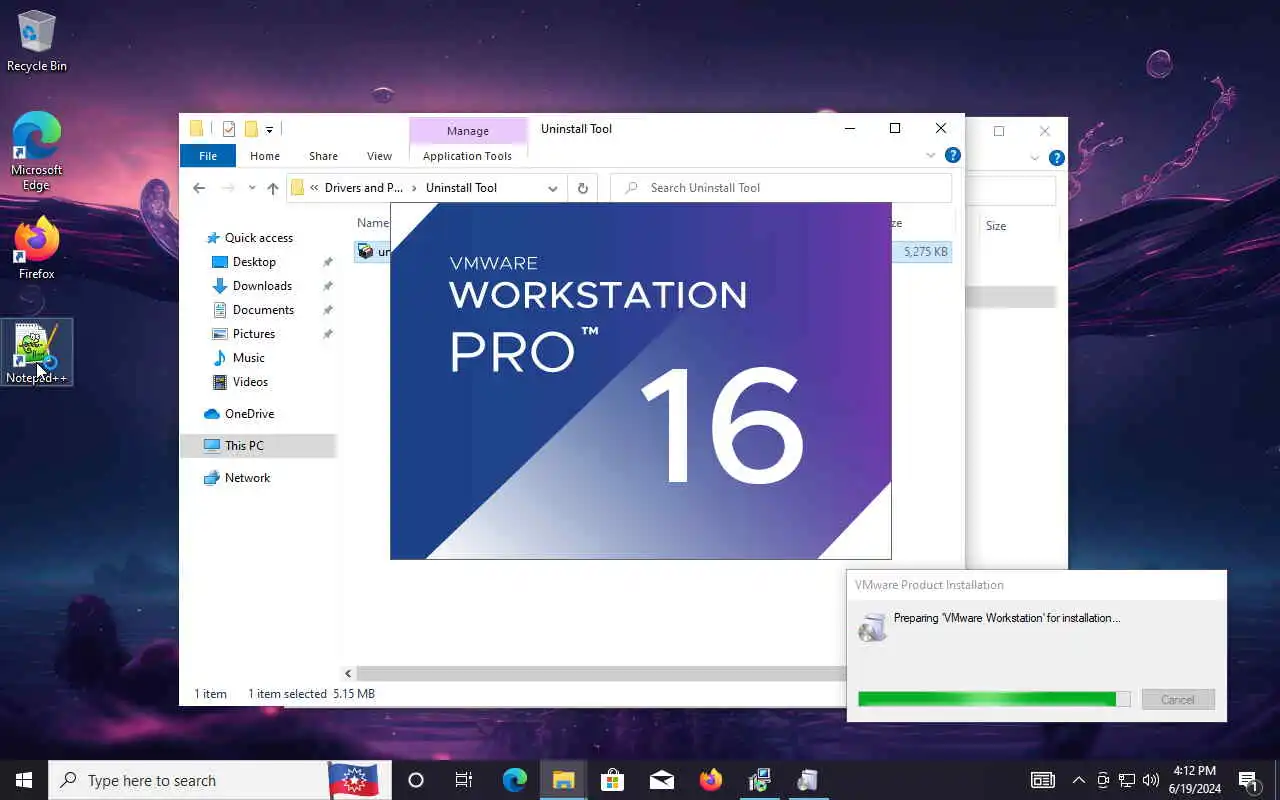Screen dimensions: 1280x800
Task: Click the Type here to search box
Action: coord(190,780)
